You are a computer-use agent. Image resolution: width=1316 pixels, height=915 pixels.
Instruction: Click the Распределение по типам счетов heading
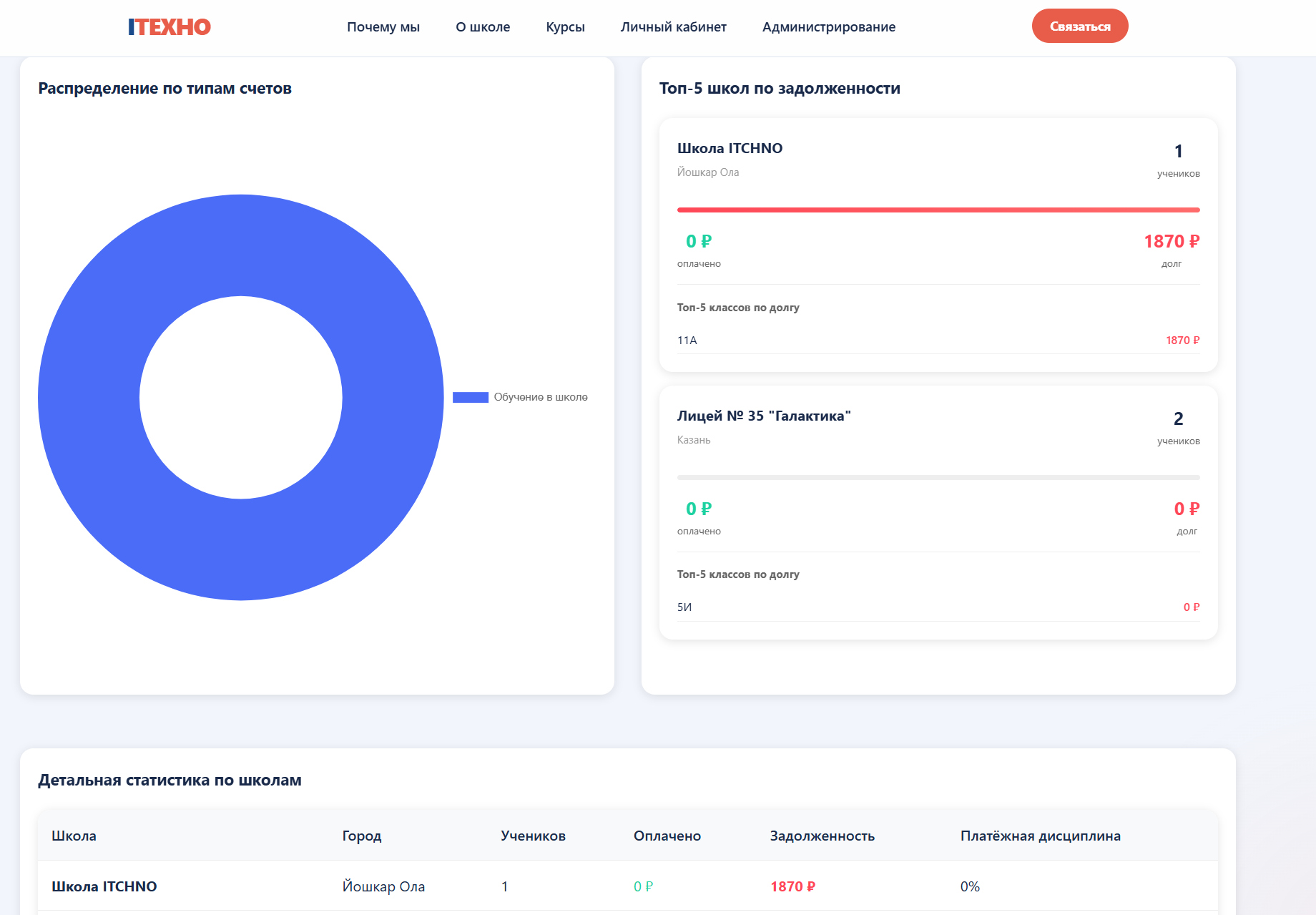(164, 89)
